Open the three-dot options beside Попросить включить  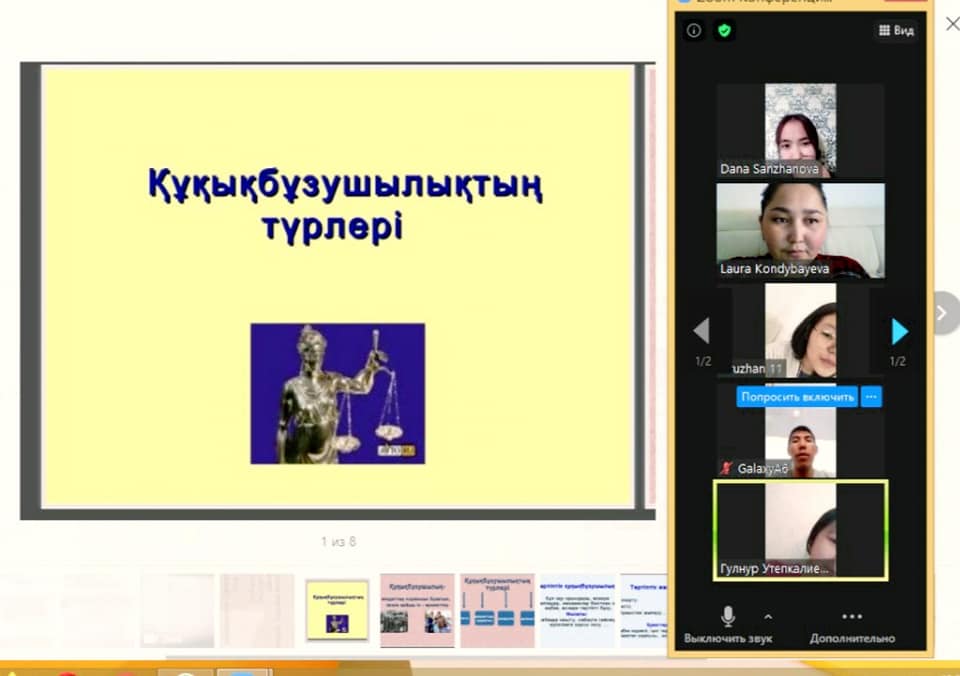point(871,397)
